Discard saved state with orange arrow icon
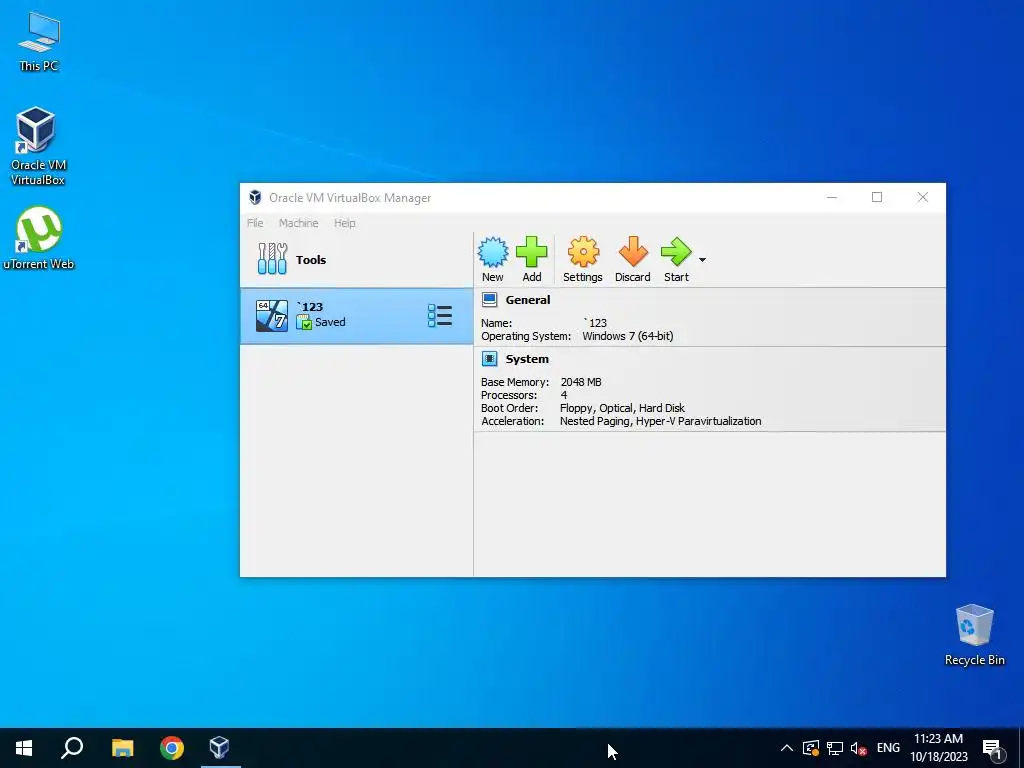 [x=633, y=252]
